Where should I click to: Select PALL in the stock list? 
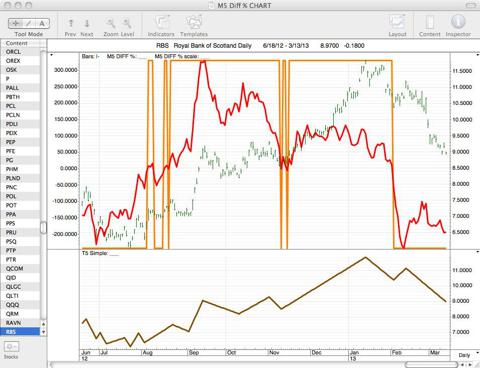20,88
